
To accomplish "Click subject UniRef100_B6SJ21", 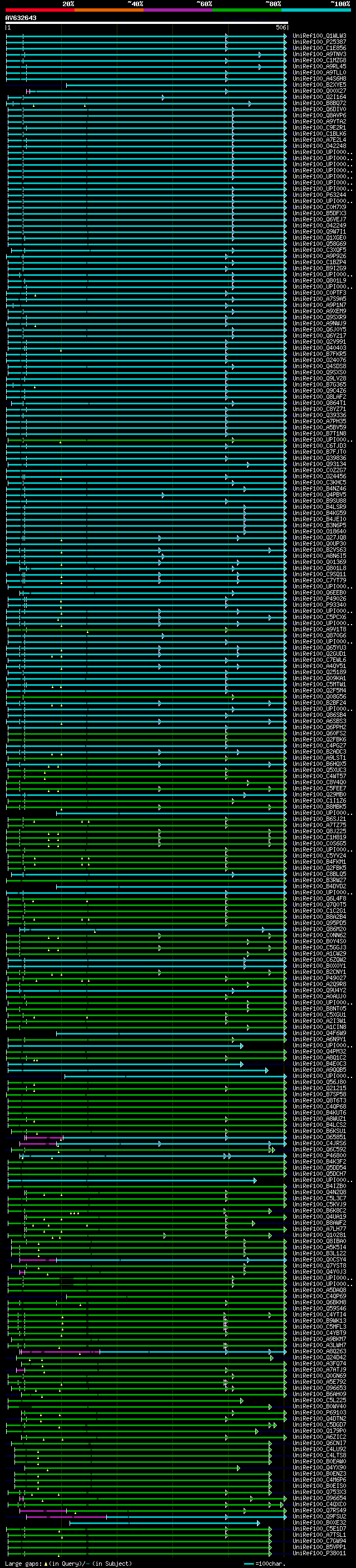I will tap(319, 819).
